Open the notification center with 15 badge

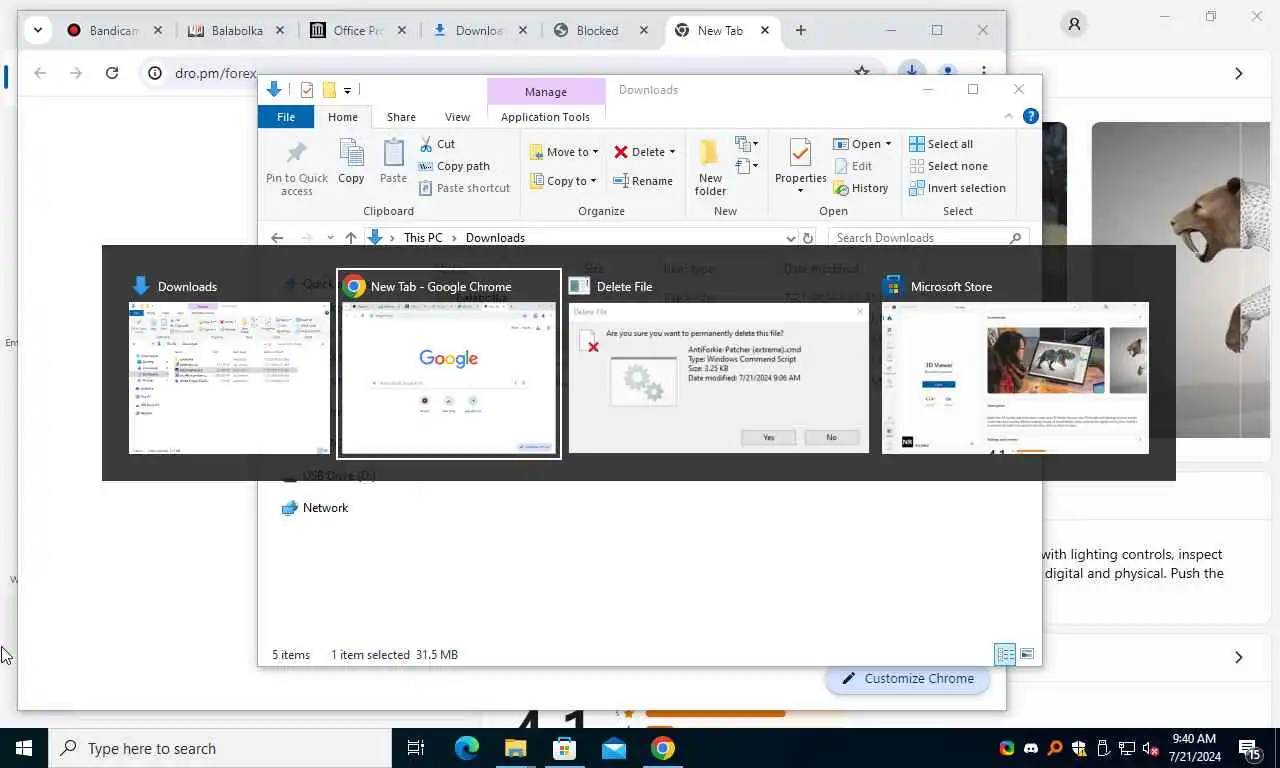point(1250,748)
